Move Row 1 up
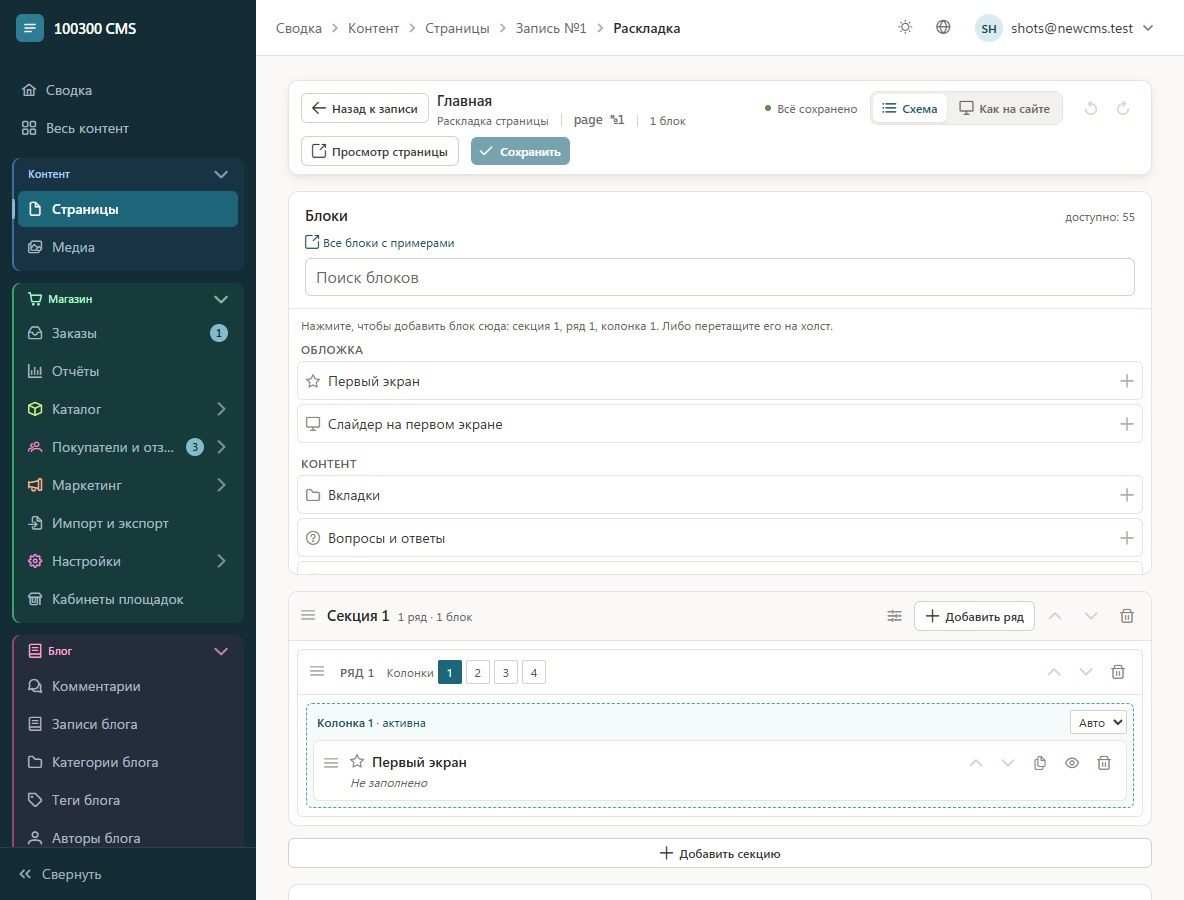1184x900 pixels. coord(1054,672)
